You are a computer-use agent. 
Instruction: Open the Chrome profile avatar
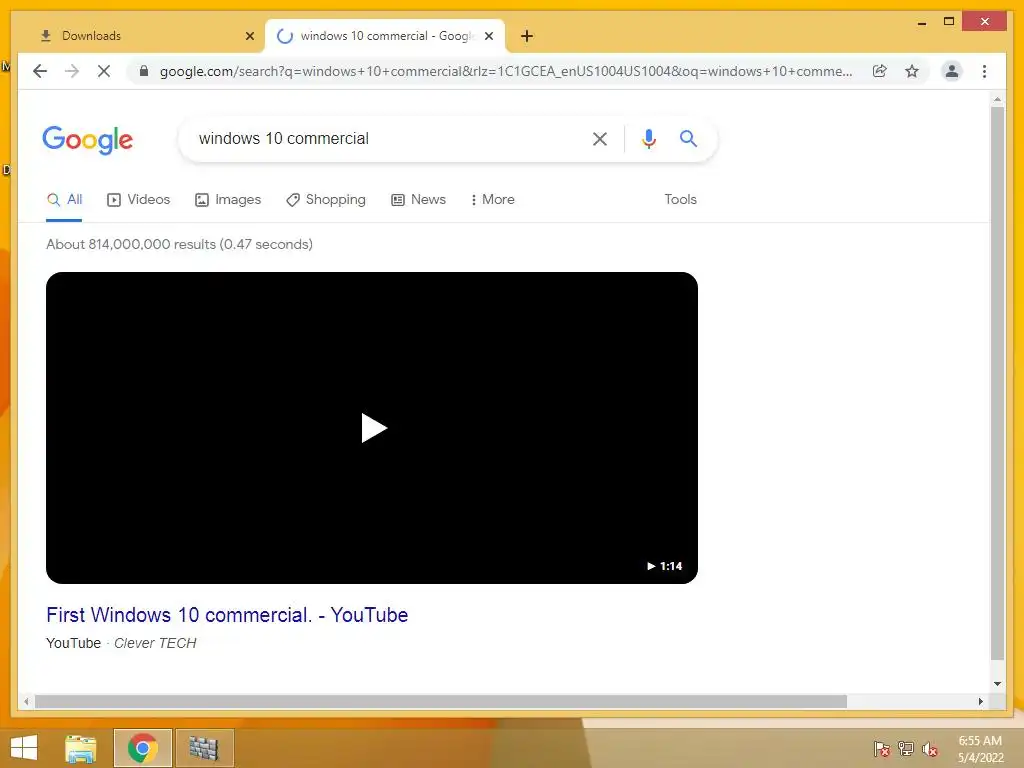pyautogui.click(x=952, y=71)
